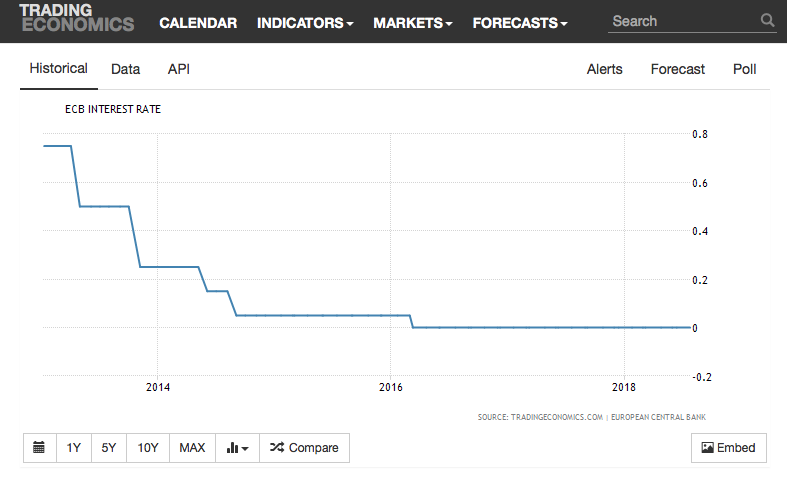Focus the Search input field
This screenshot has width=787, height=479.
pos(684,21)
